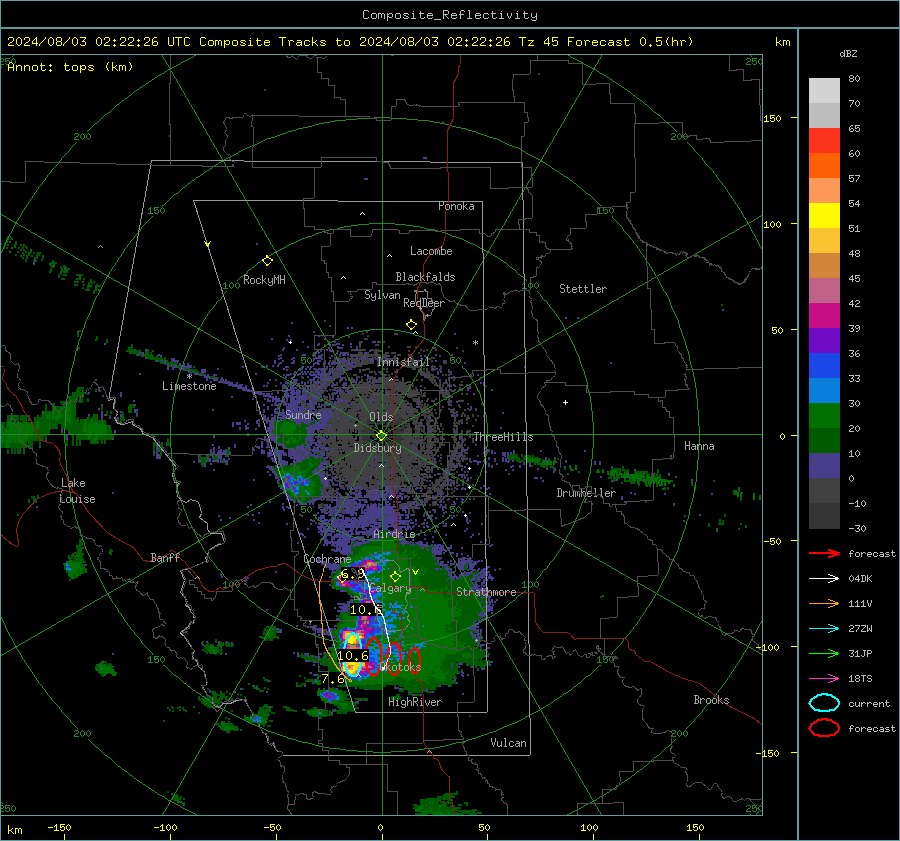900x841 pixels.
Task: Click the magenta 18TS arrow legend icon
Action: click(824, 678)
